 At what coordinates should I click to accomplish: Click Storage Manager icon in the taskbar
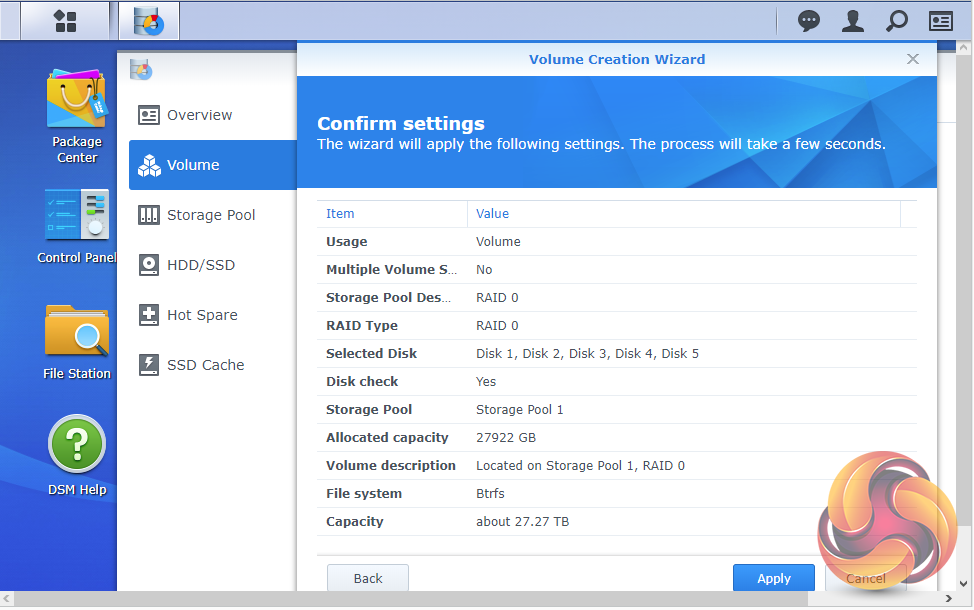pyautogui.click(x=149, y=21)
